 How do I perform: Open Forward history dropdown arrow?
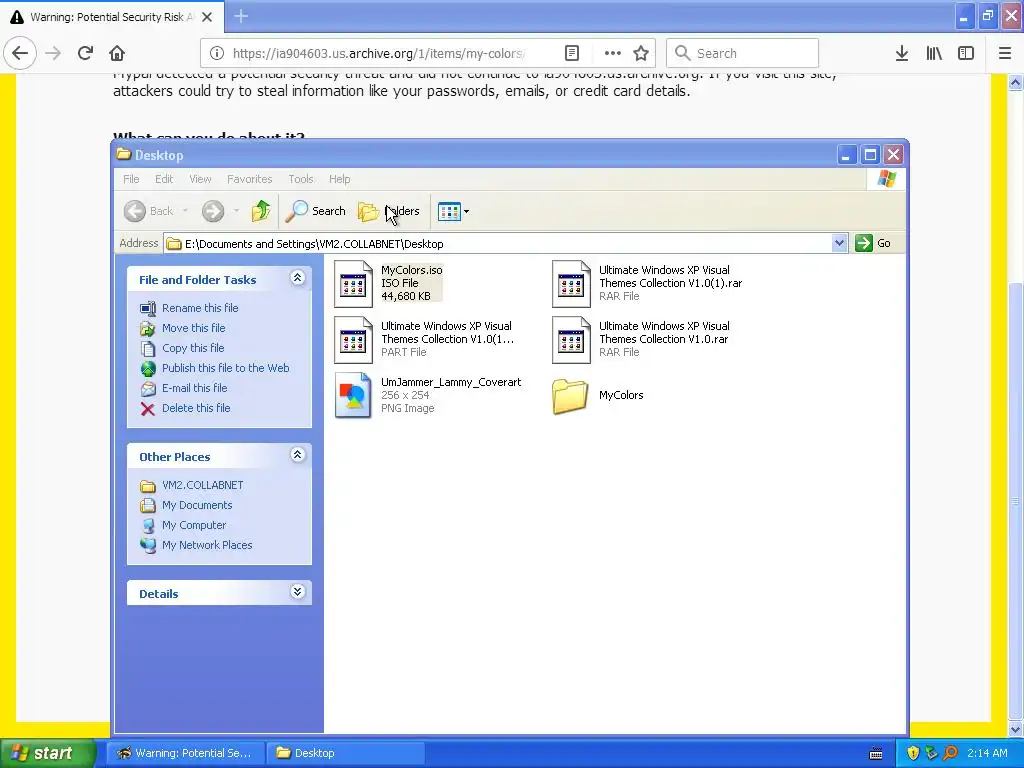click(236, 211)
